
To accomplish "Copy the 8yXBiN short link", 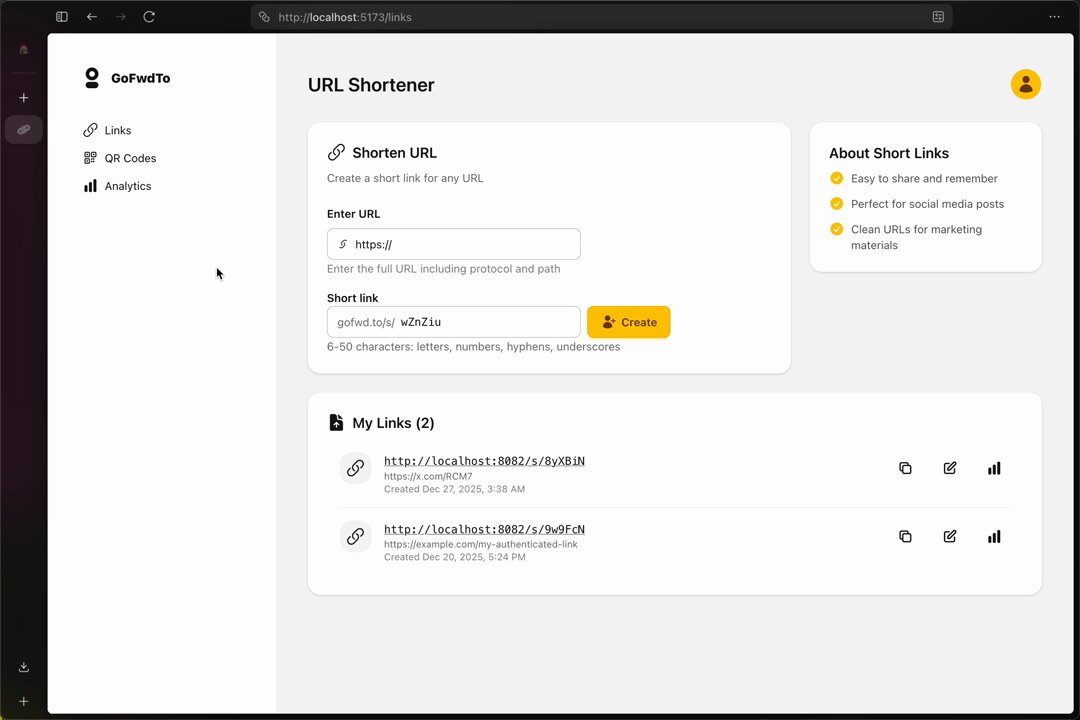I will coord(905,468).
